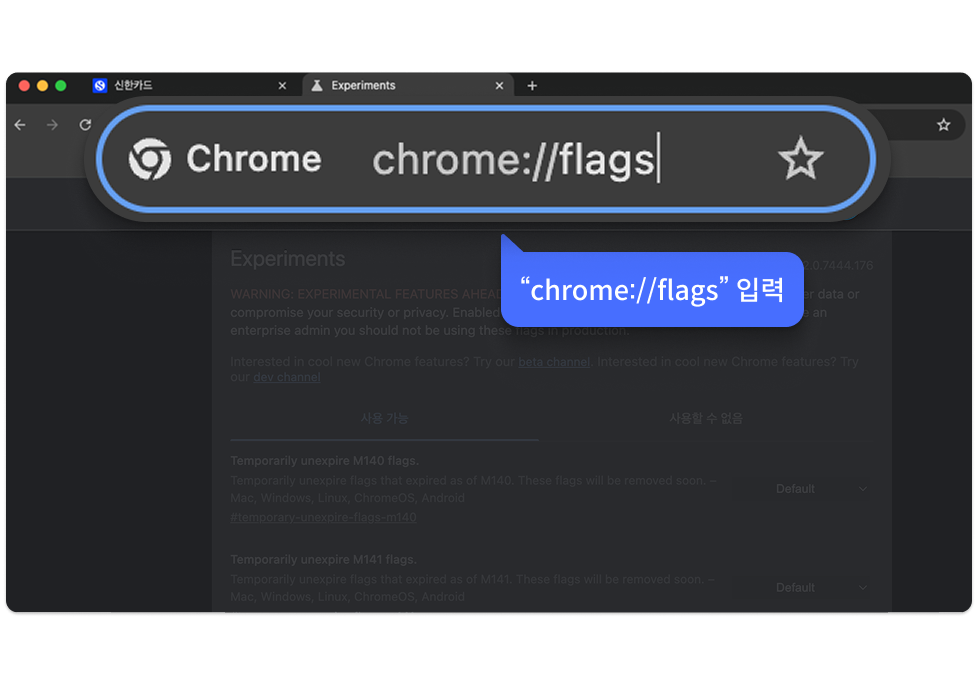Image resolution: width=978 pixels, height=684 pixels.
Task: Click the small bookmark star in the toolbar
Action: [943, 125]
